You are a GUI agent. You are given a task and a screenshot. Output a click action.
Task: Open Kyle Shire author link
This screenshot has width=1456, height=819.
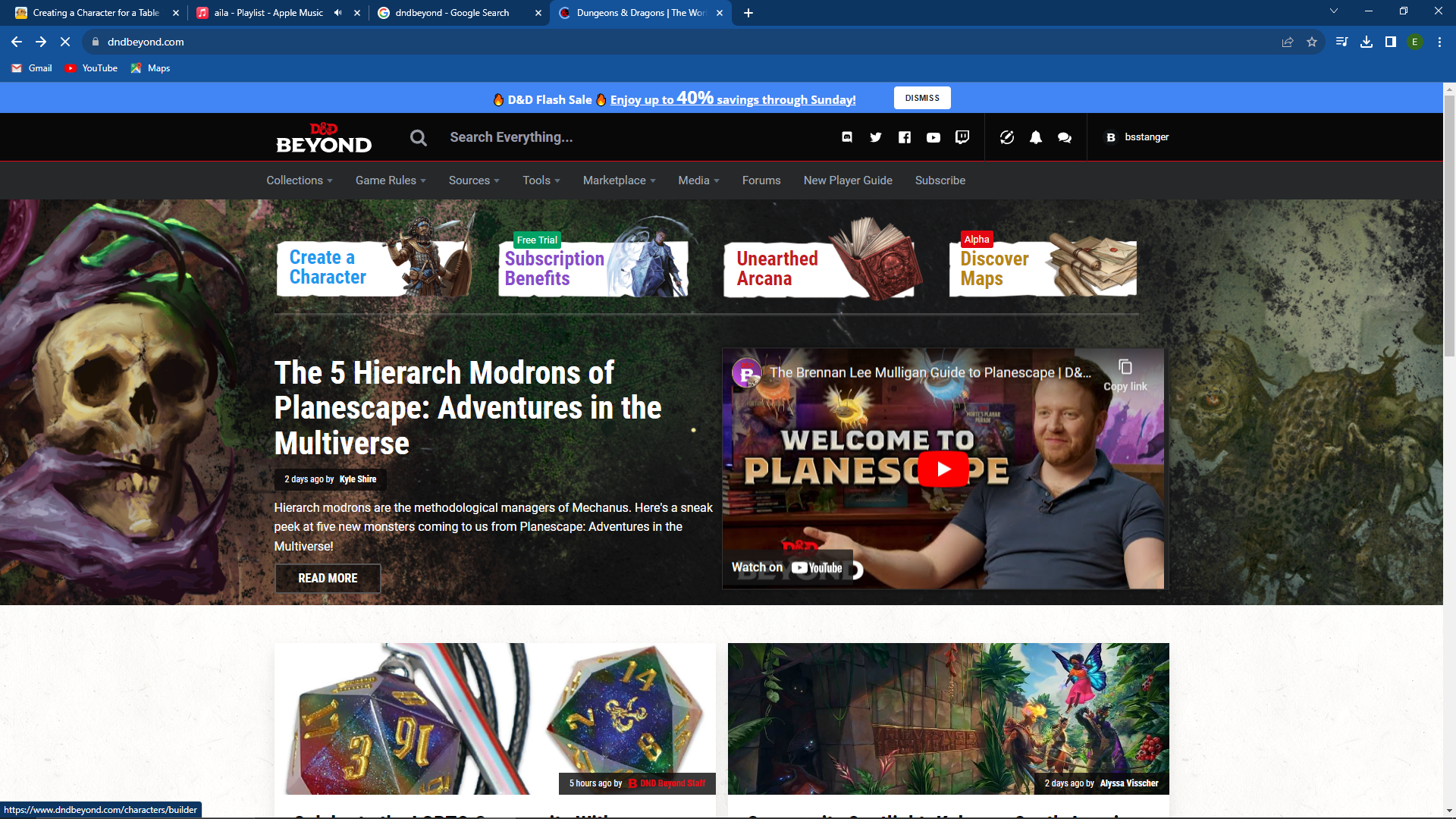(358, 479)
